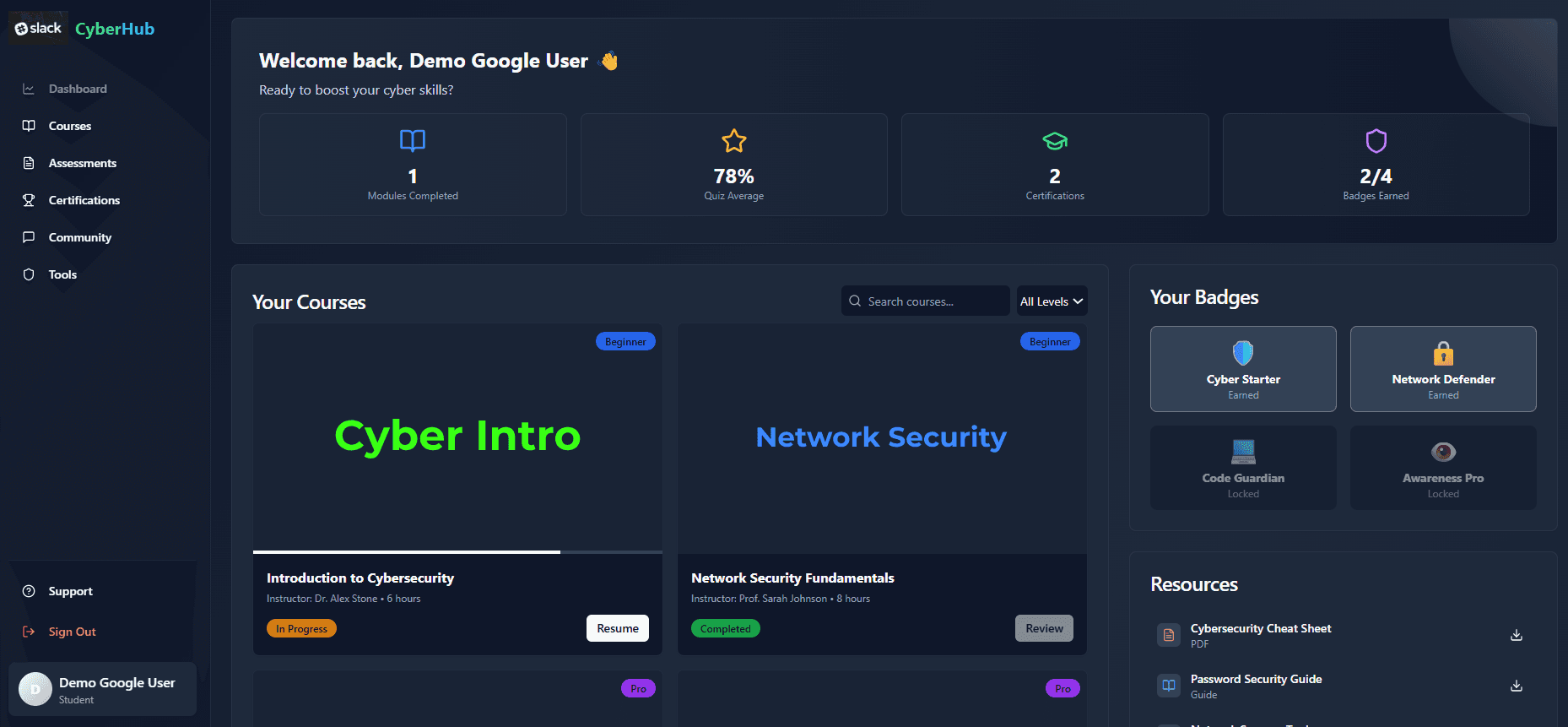
Task: Click the In Progress status badge
Action: pyautogui.click(x=301, y=629)
